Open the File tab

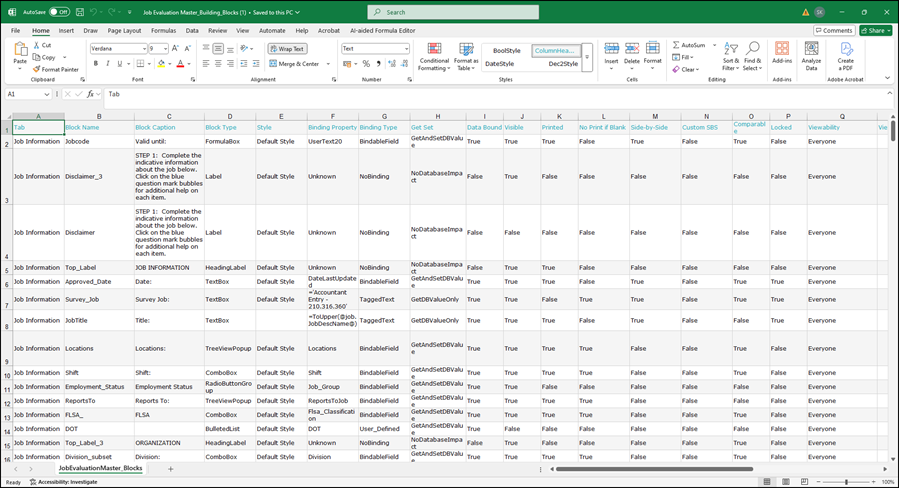coord(15,30)
